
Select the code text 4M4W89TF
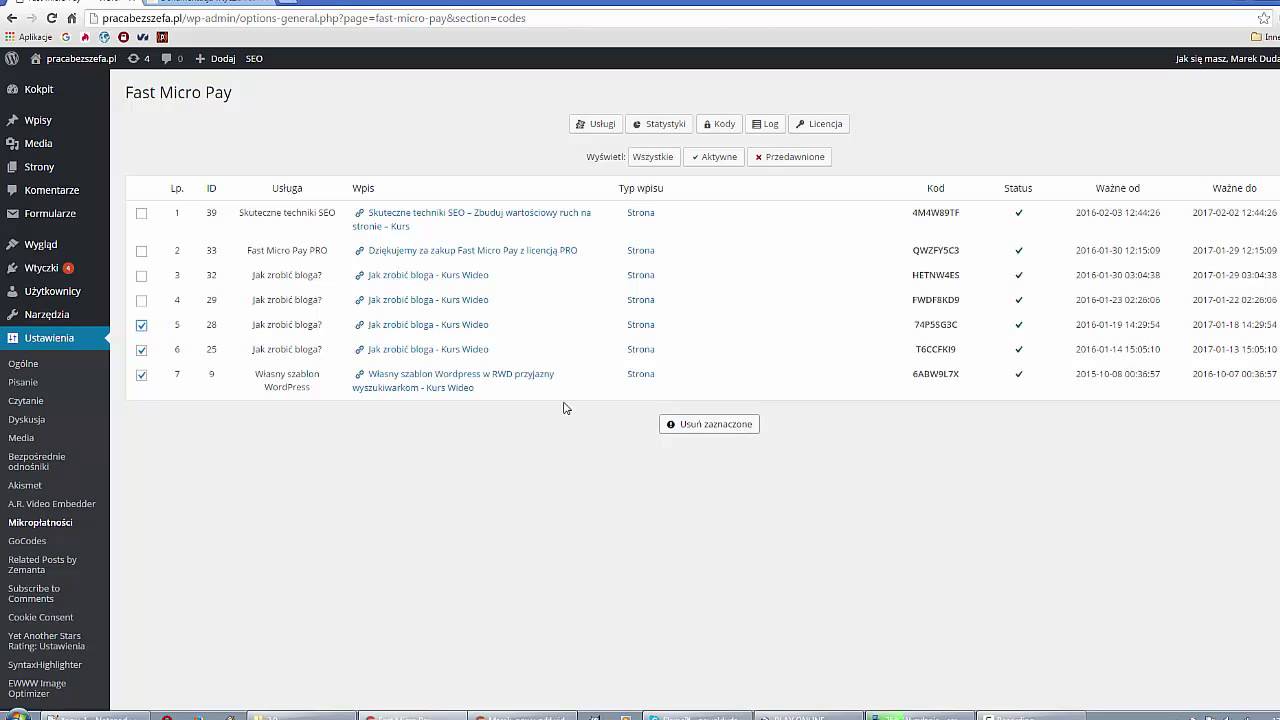point(936,212)
